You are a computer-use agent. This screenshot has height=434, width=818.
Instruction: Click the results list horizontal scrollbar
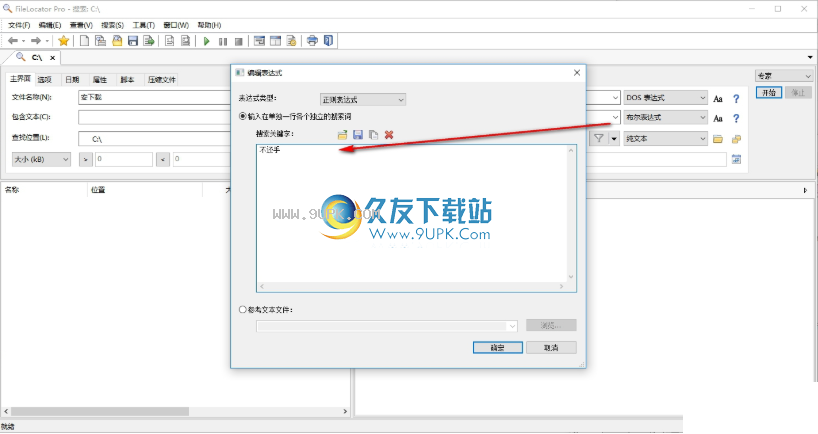tap(176, 412)
